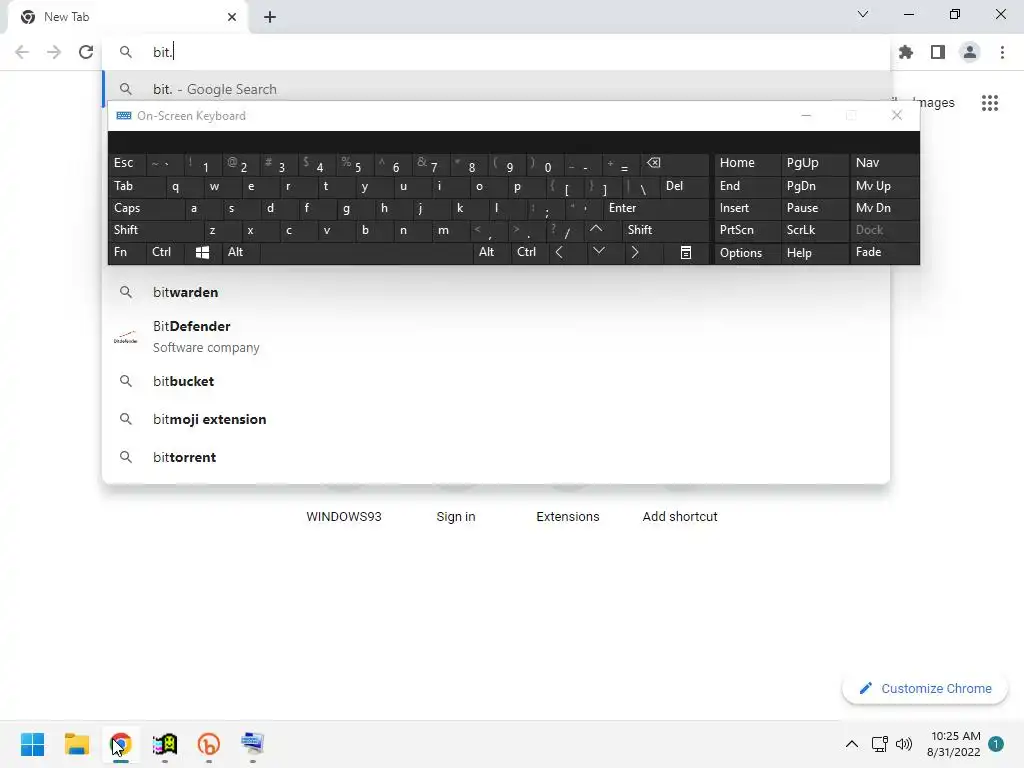Open the Google apps grid
The width and height of the screenshot is (1024, 768).
coord(990,103)
